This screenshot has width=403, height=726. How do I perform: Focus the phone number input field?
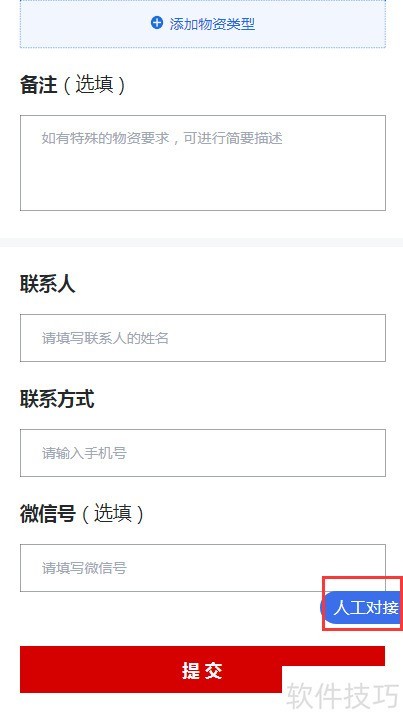[x=203, y=453]
